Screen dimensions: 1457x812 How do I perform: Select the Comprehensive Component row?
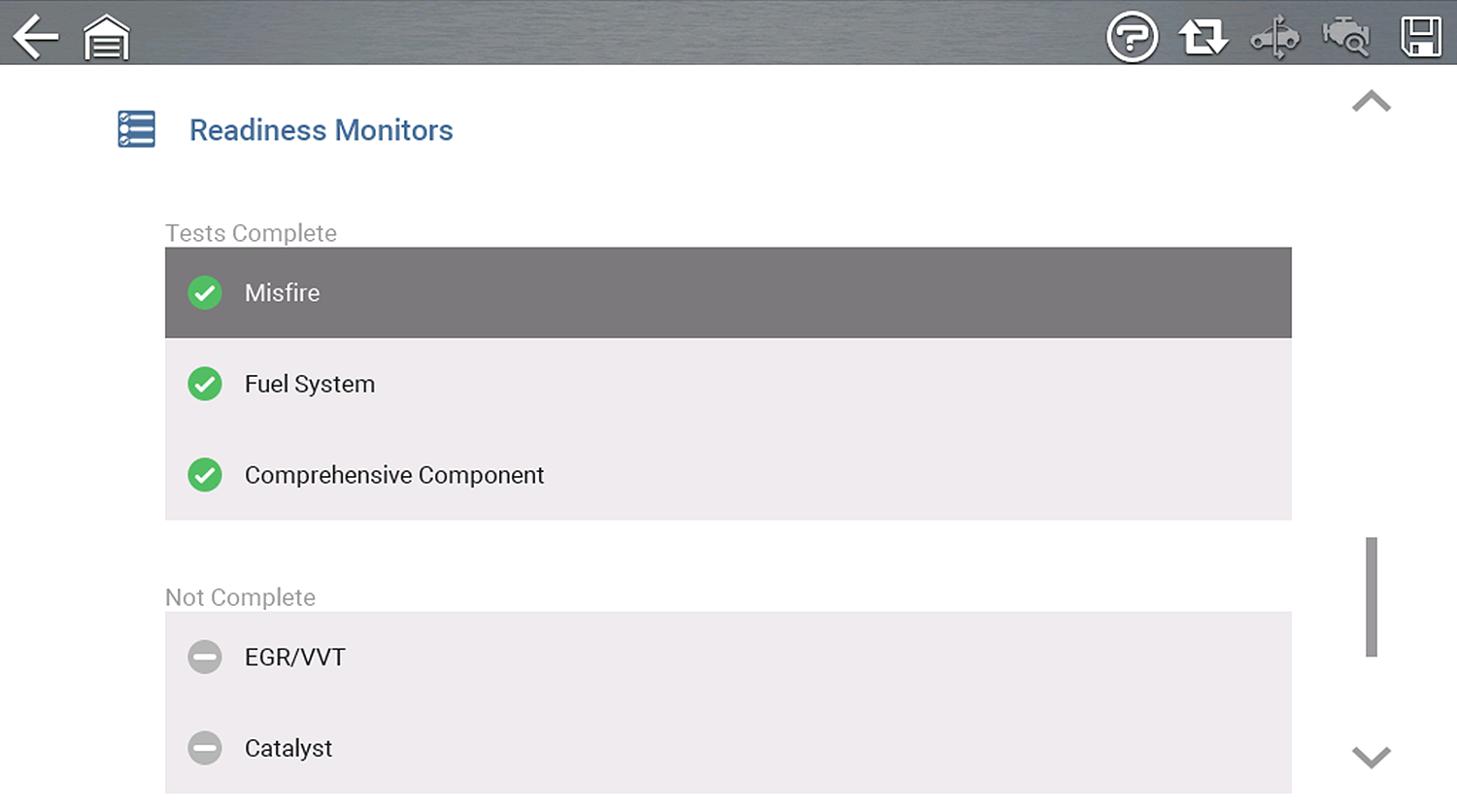pos(728,475)
